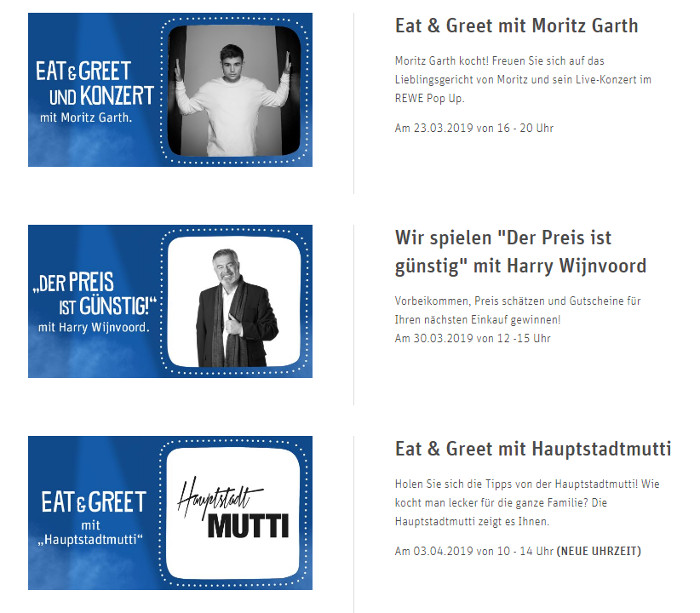Click the 'Eat & Greet und Konzert' banner text
Image resolution: width=700 pixels, height=613 pixels.
[95, 83]
